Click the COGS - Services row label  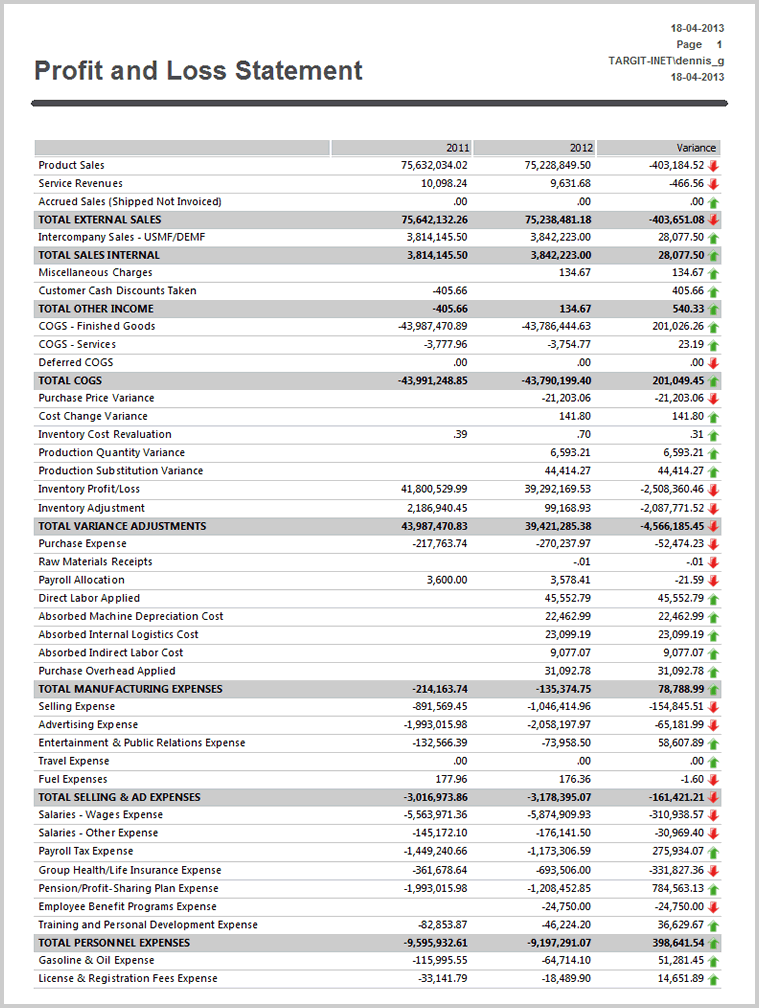tap(77, 345)
